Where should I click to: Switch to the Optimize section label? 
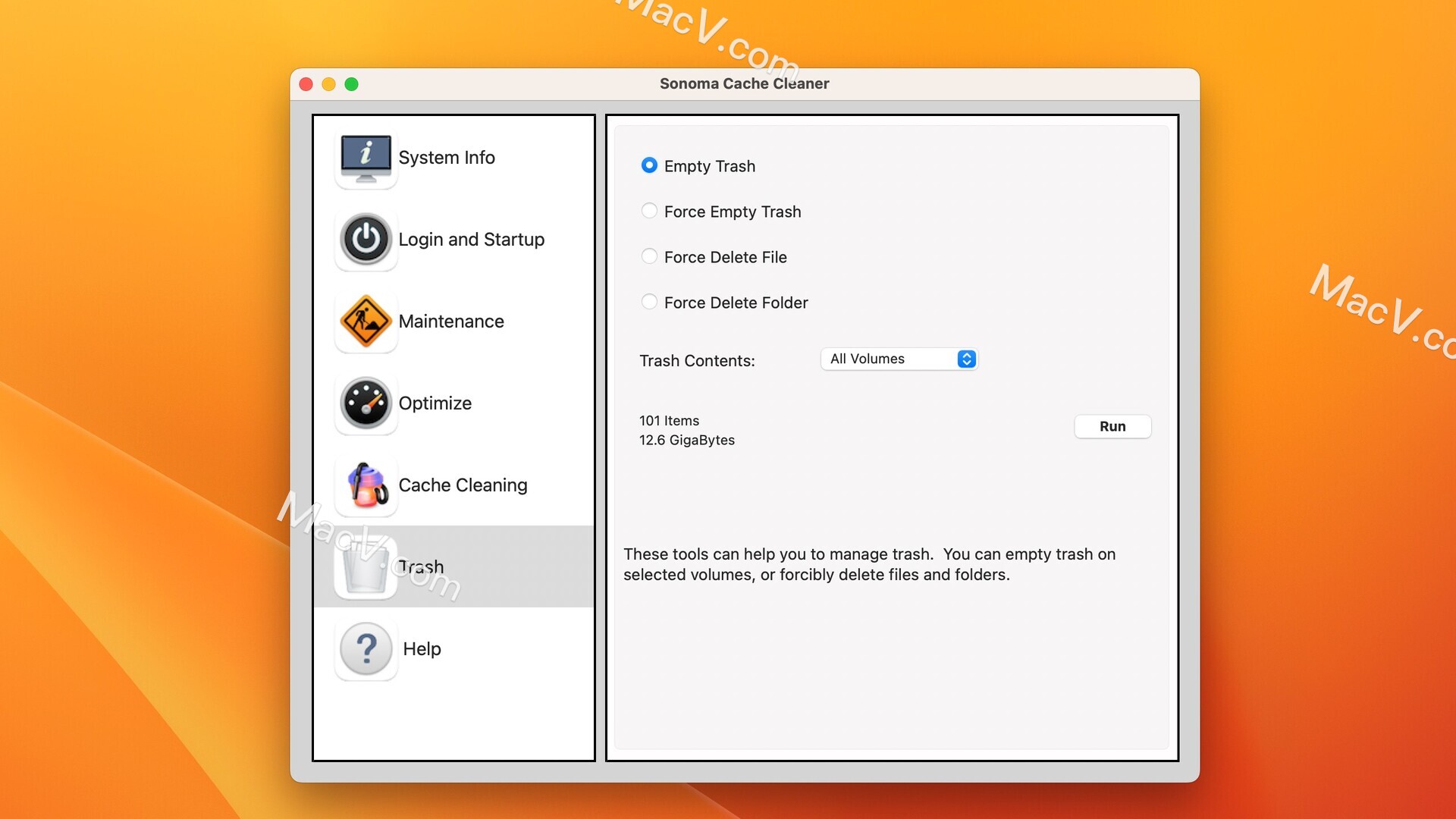pos(435,403)
